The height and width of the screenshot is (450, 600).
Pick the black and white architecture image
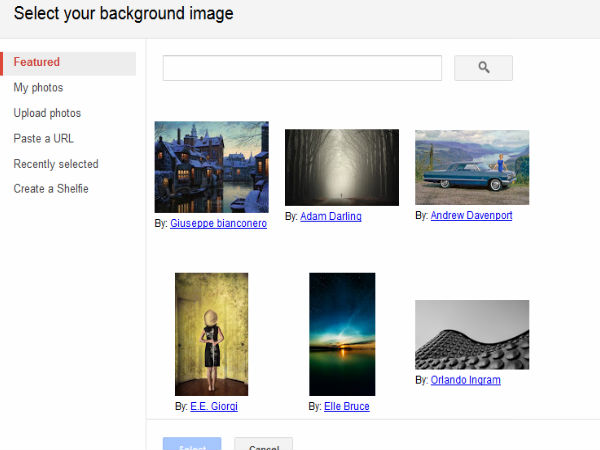point(472,335)
